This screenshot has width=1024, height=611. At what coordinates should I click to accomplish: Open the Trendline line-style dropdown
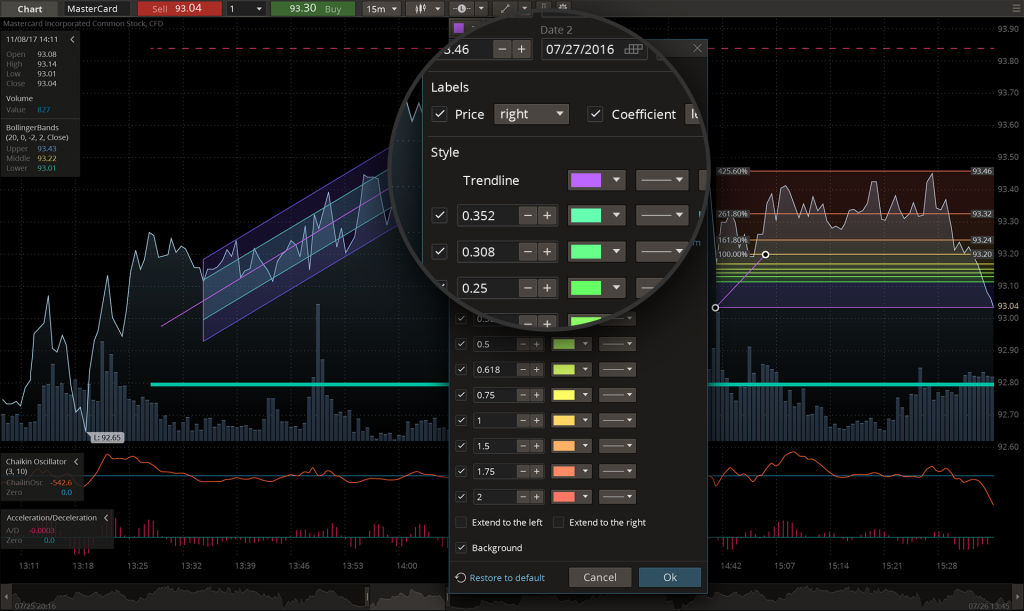tap(661, 180)
